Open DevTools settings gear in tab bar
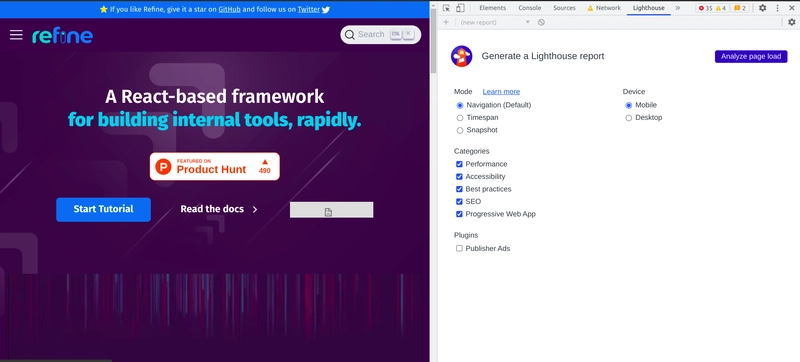800x362 pixels. tap(762, 8)
